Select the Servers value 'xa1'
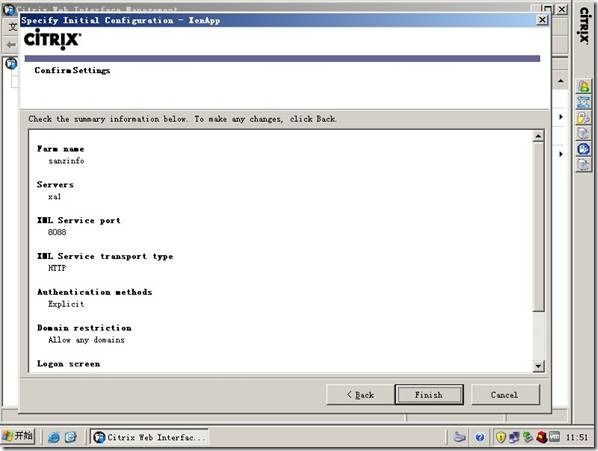The height and width of the screenshot is (451, 598). click(x=55, y=197)
